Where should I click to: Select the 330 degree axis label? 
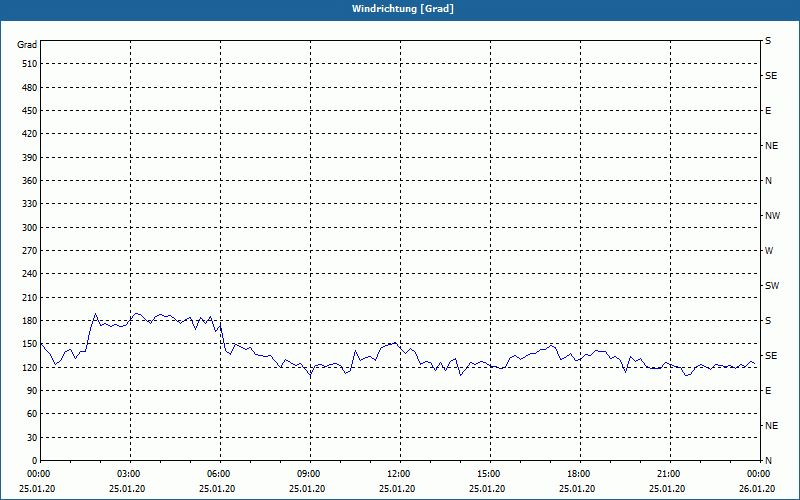[x=30, y=204]
